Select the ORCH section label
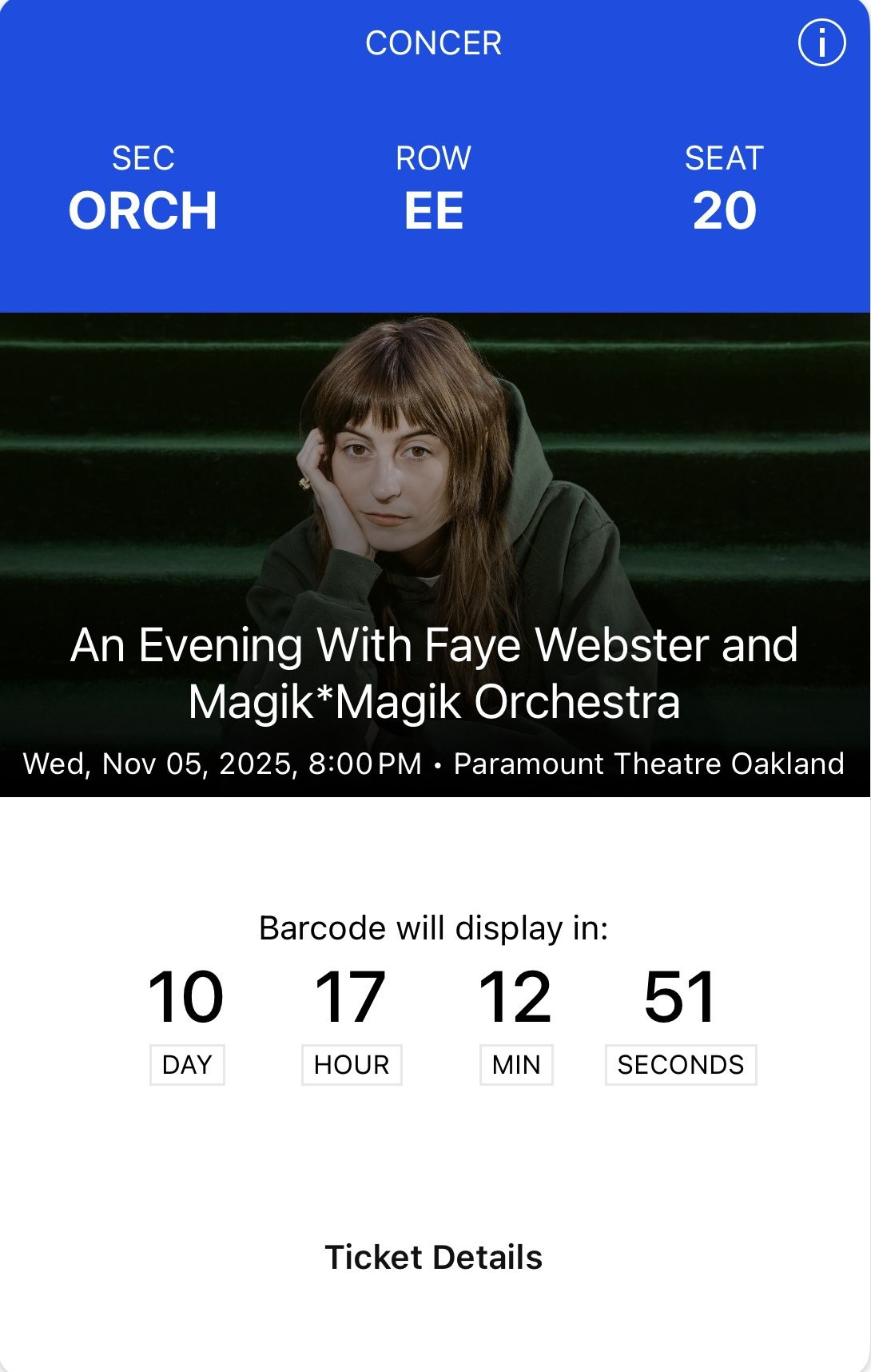 coord(144,210)
